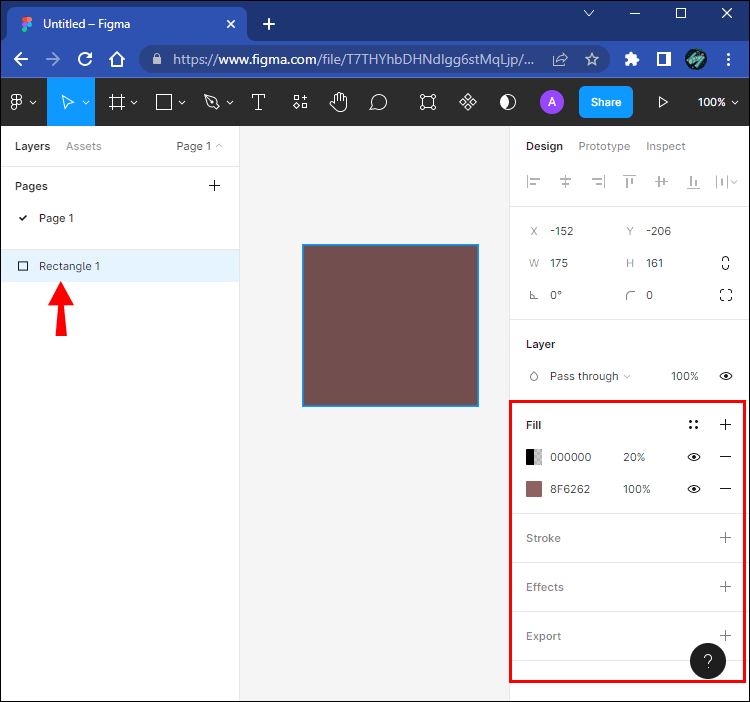Screen dimensions: 750x702
Task: Select the Comment tool
Action: click(x=378, y=102)
